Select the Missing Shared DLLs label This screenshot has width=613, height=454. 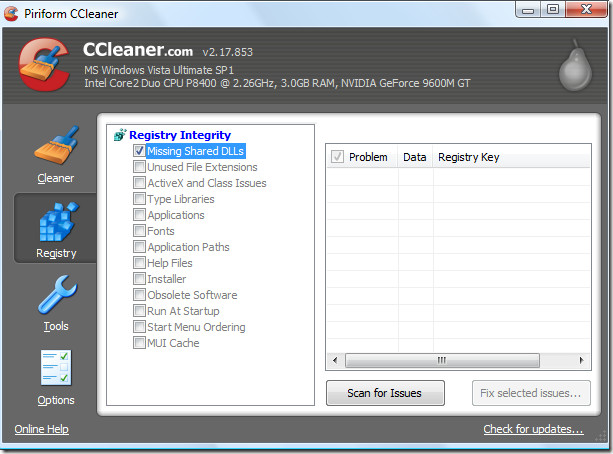pos(195,151)
